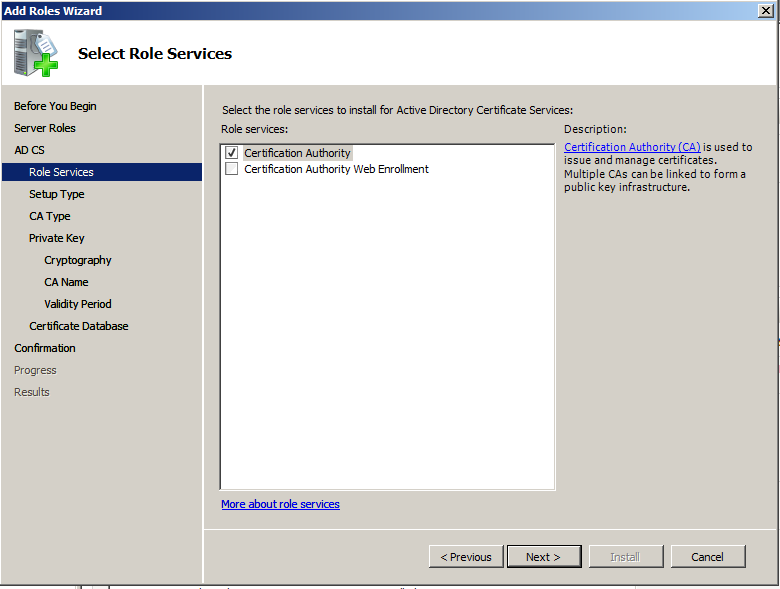Click the server role wizard icon
This screenshot has height=589, width=780.
coord(36,53)
